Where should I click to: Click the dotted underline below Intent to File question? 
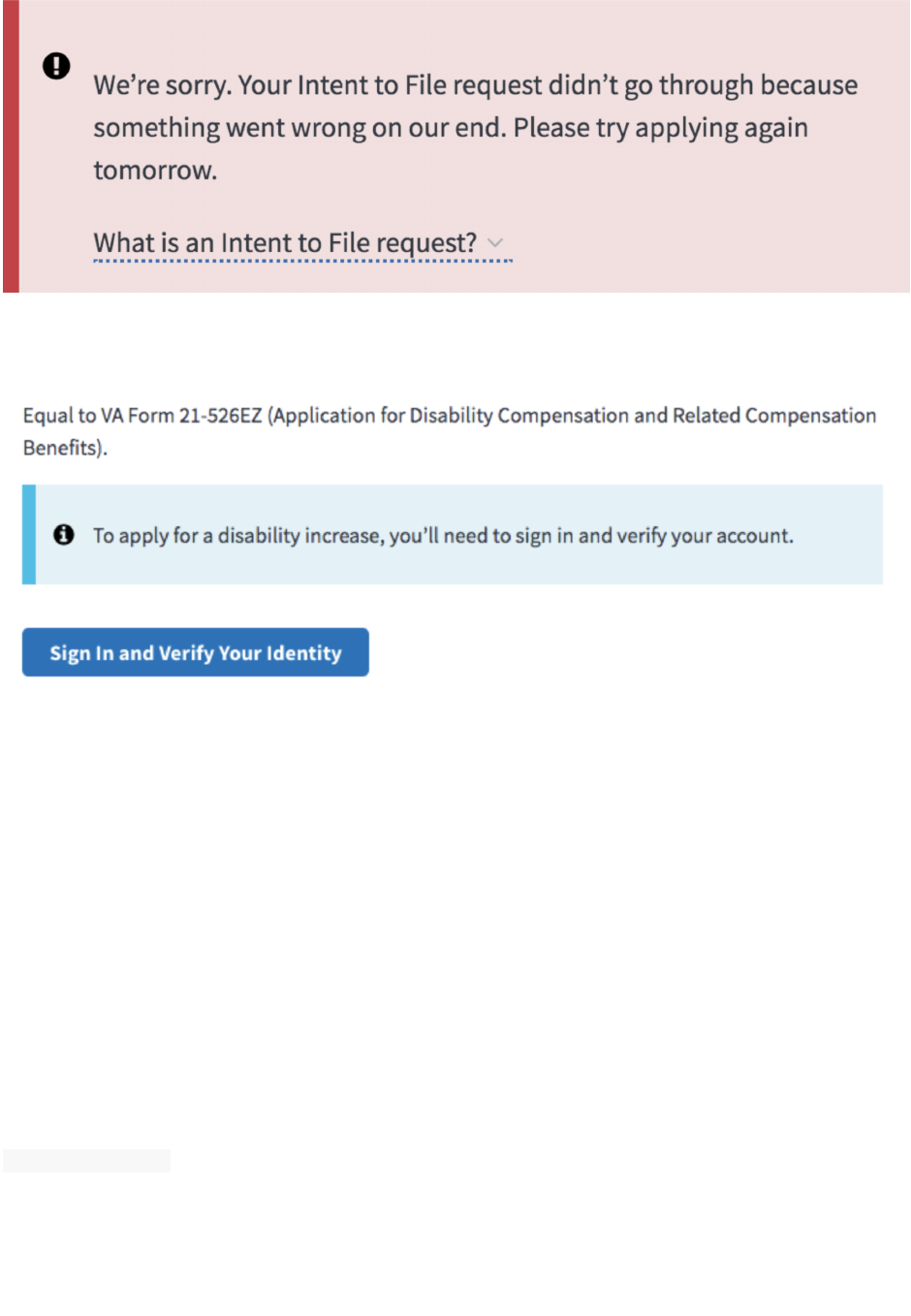tap(302, 261)
